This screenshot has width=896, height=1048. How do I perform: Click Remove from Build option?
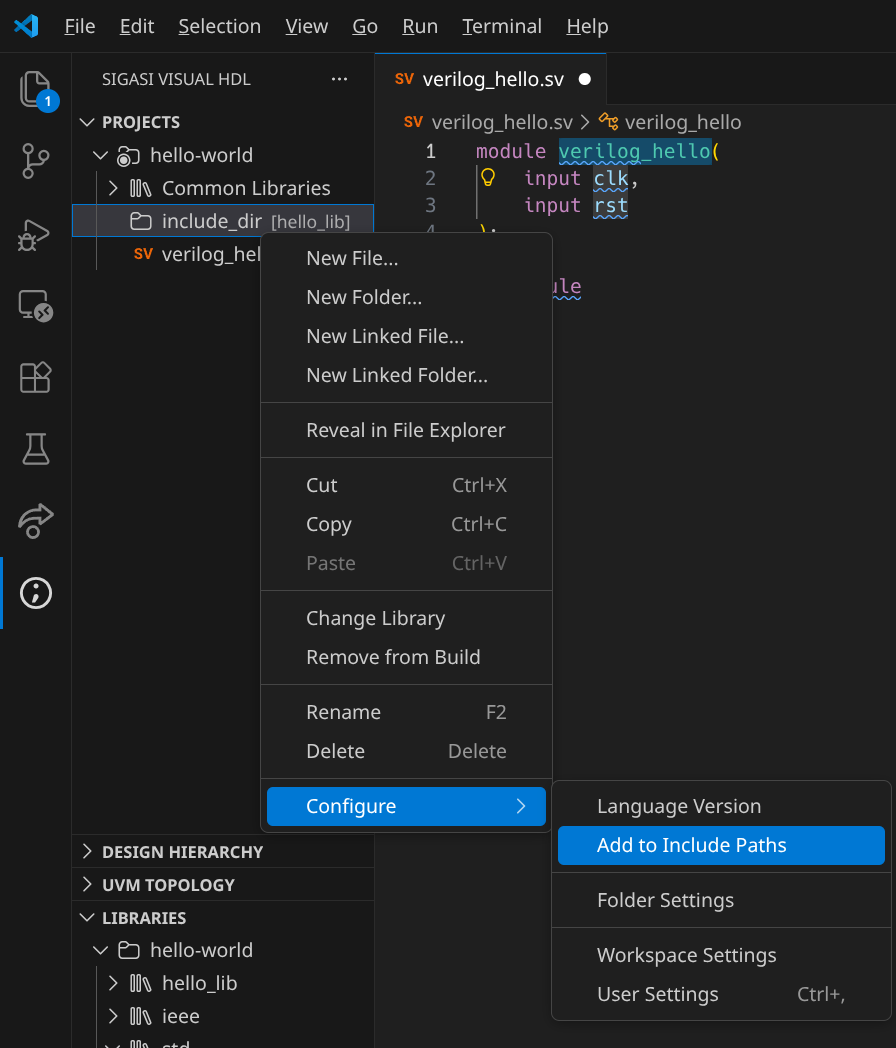[x=393, y=657]
